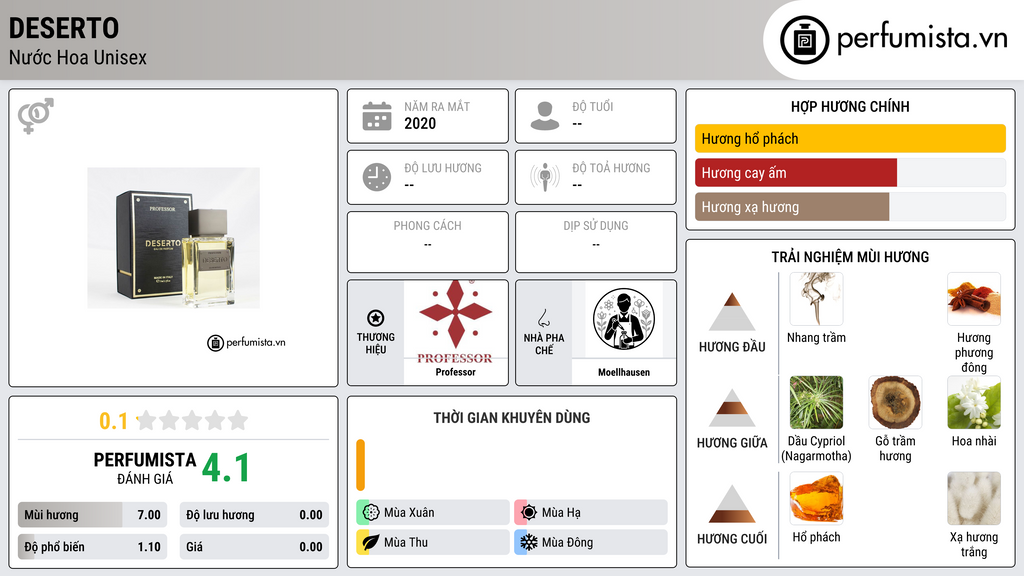Click the Nước Hoa Unisex subtitle
1024x576 pixels.
click(x=78, y=57)
